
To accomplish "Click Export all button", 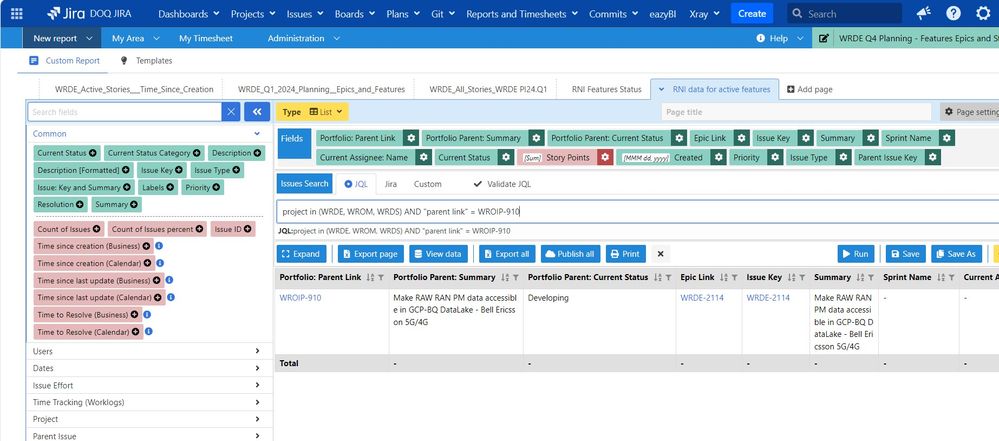I will [507, 254].
